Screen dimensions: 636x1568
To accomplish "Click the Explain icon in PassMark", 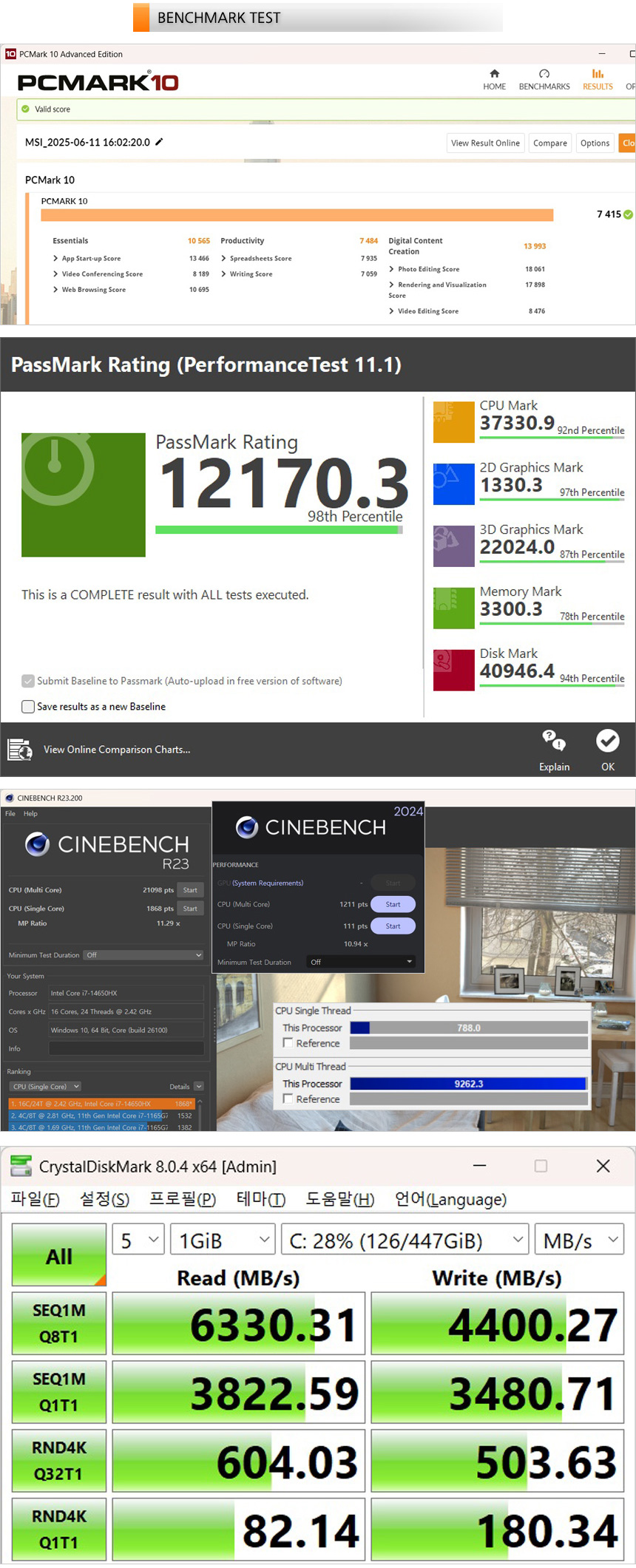I will [x=554, y=741].
